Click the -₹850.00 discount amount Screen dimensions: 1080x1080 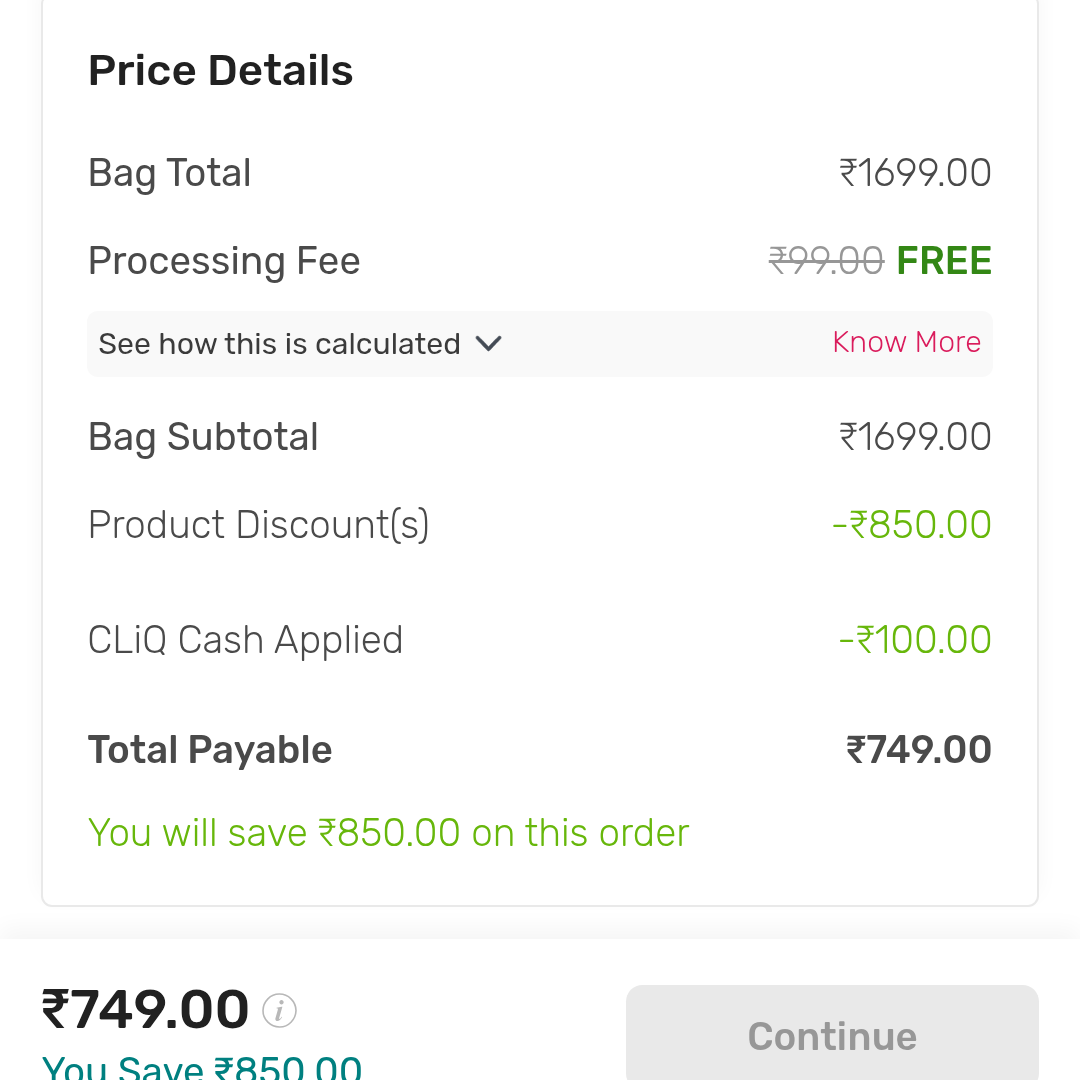[911, 525]
